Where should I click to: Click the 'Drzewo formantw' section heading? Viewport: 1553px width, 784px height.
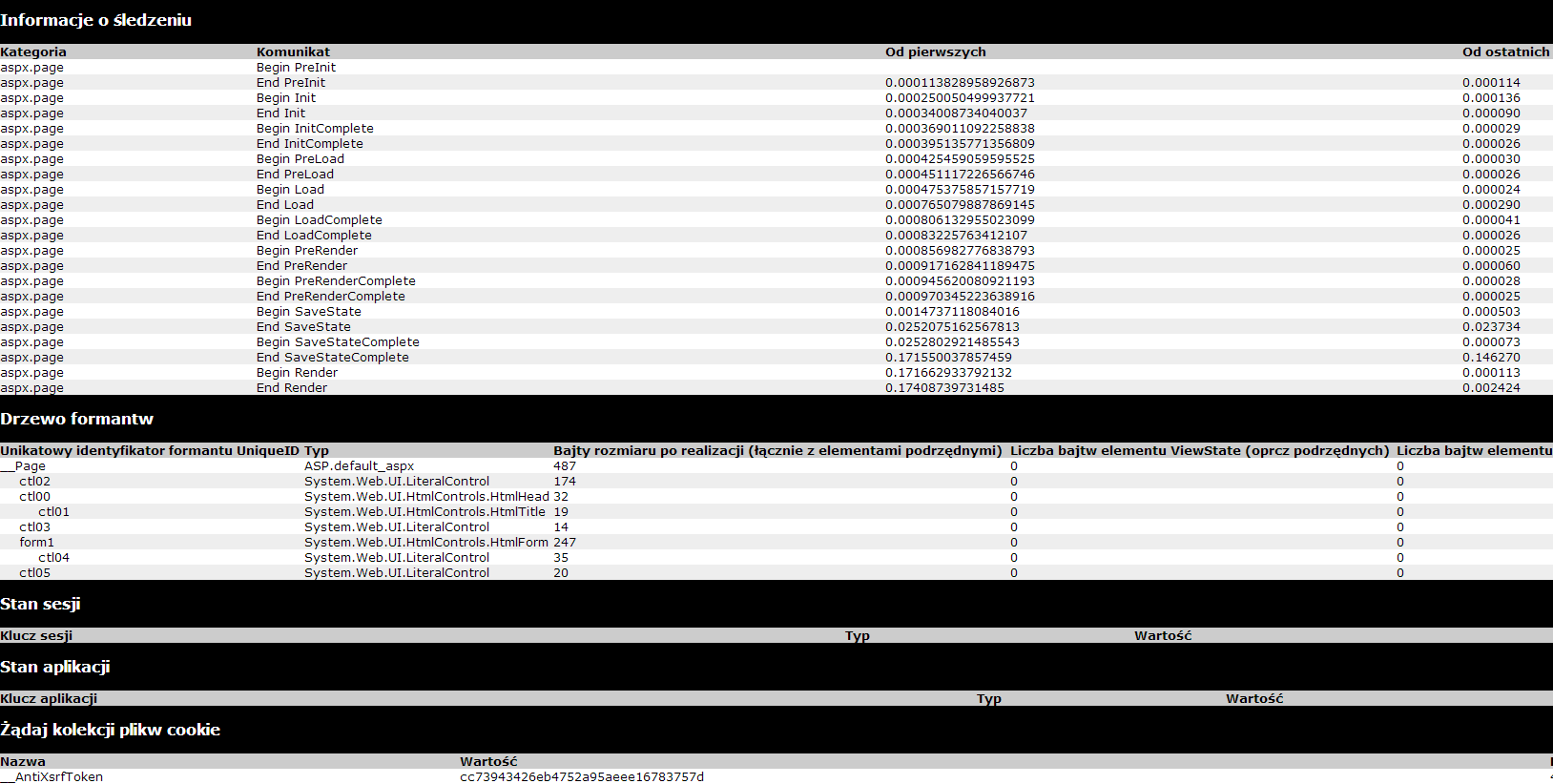(x=76, y=419)
